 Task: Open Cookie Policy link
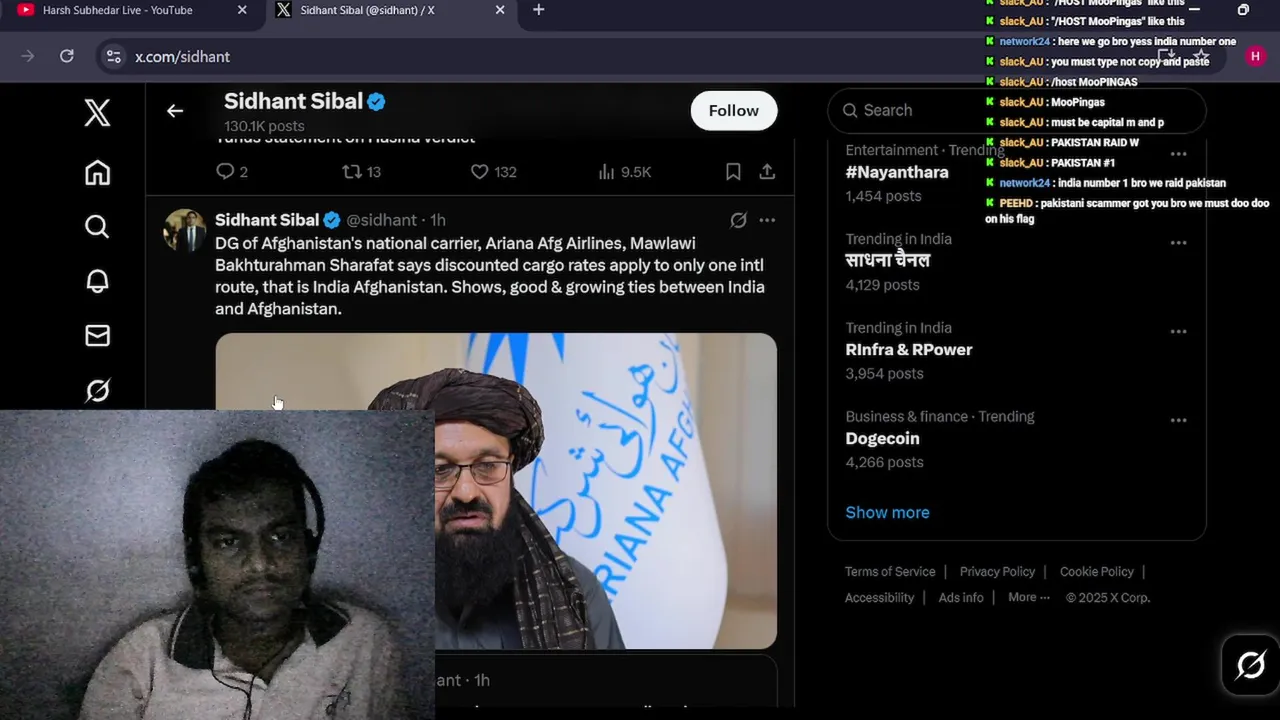1097,571
